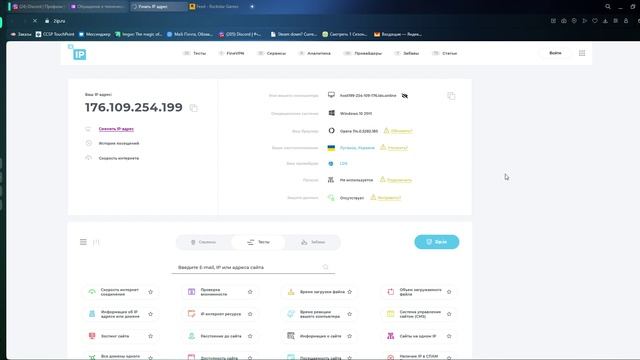Screen dimensions: 640x360
Task: Click the 2ip site logo
Action: point(78,53)
